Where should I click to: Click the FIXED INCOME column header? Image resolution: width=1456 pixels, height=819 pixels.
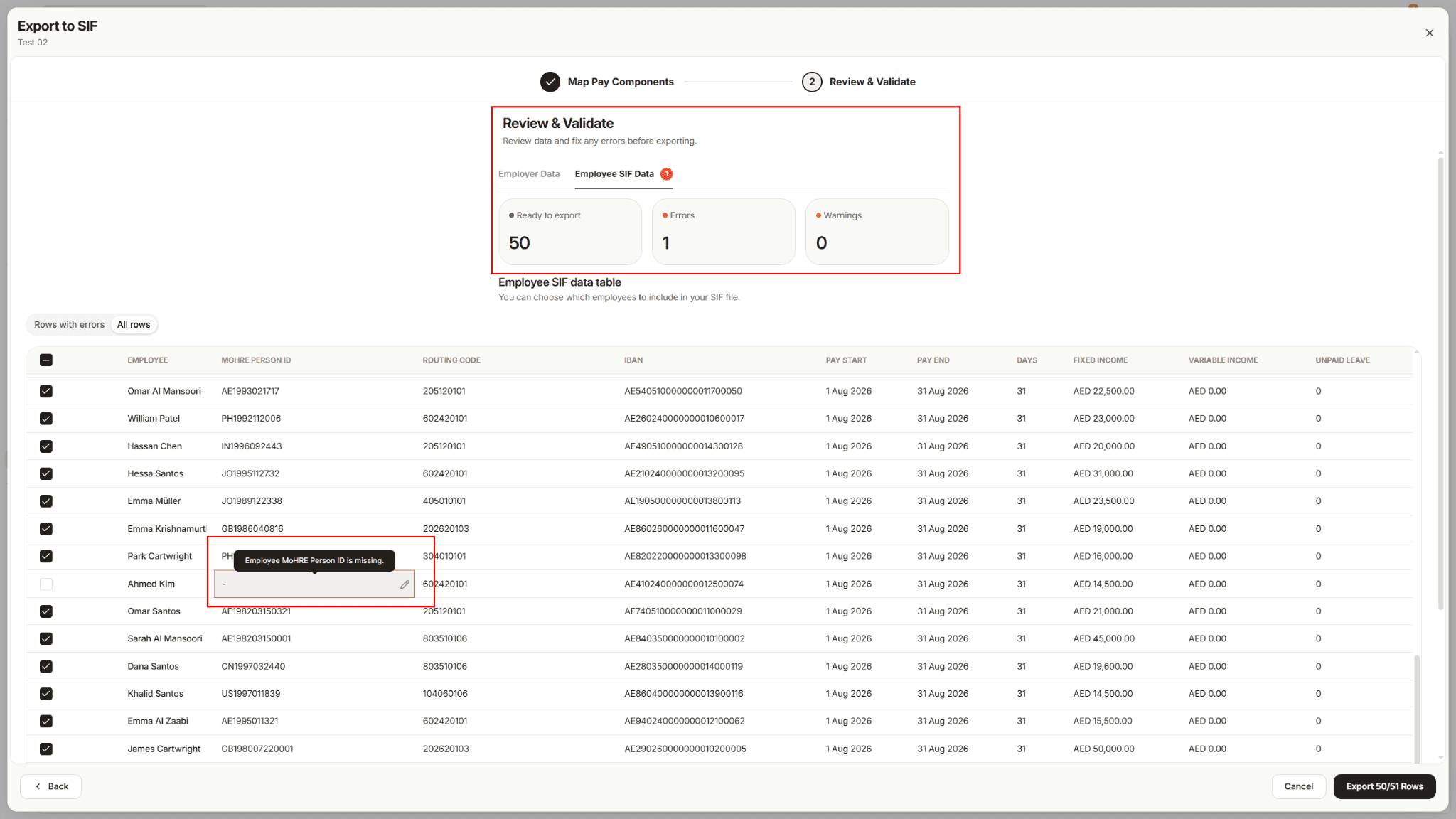(1100, 360)
